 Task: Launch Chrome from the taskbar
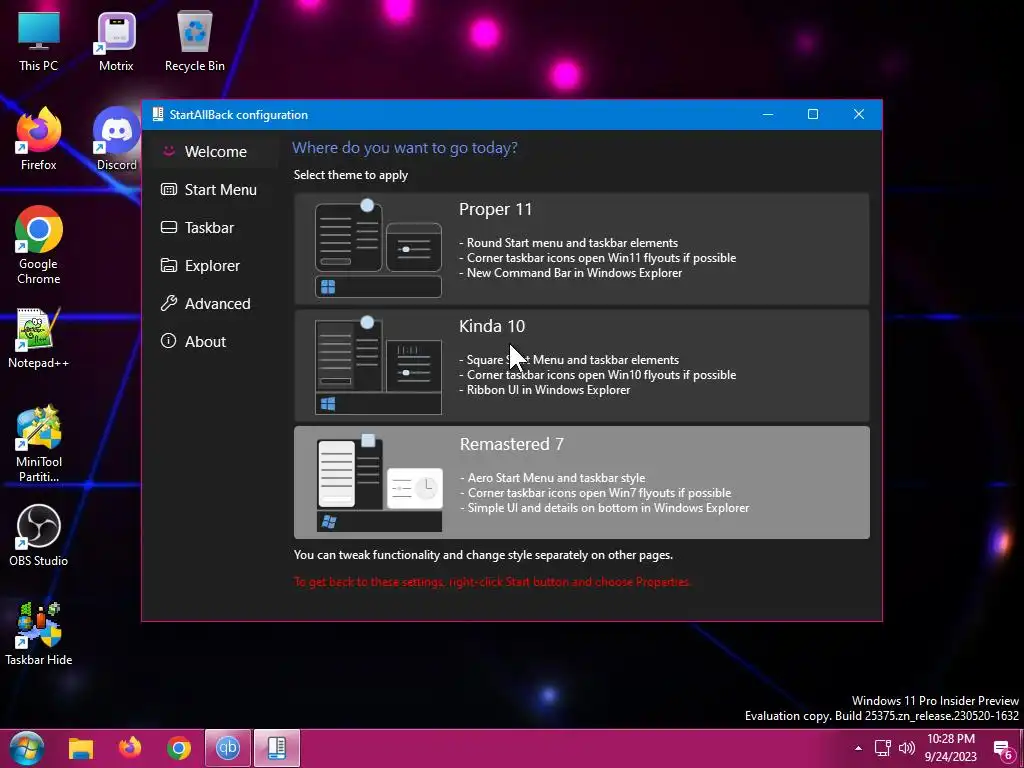179,748
